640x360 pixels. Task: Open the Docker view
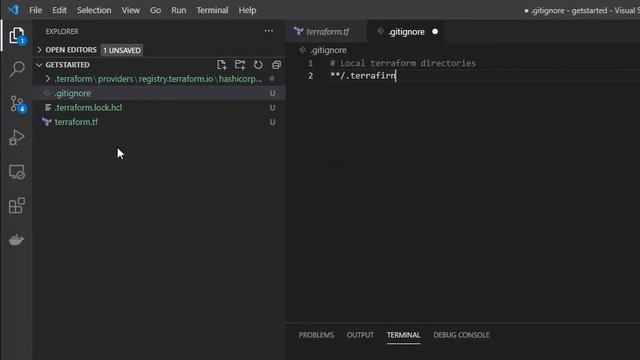pos(17,240)
